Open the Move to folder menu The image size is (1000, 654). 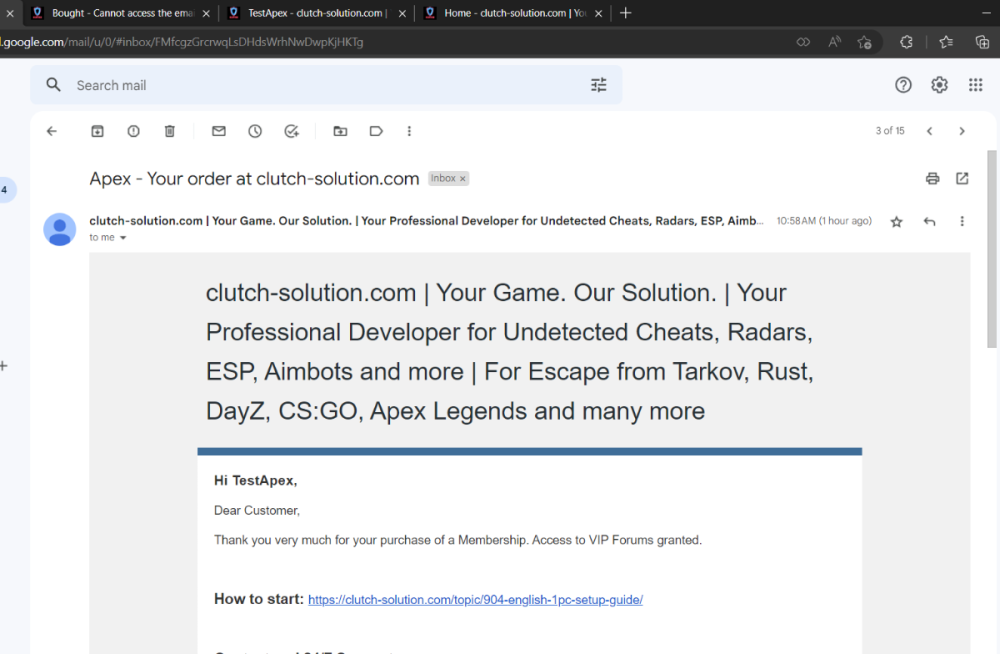[340, 131]
